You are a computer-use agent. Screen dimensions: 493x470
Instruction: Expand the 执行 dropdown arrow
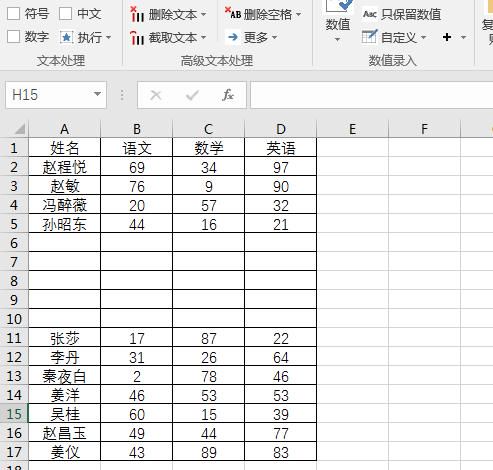[x=108, y=37]
